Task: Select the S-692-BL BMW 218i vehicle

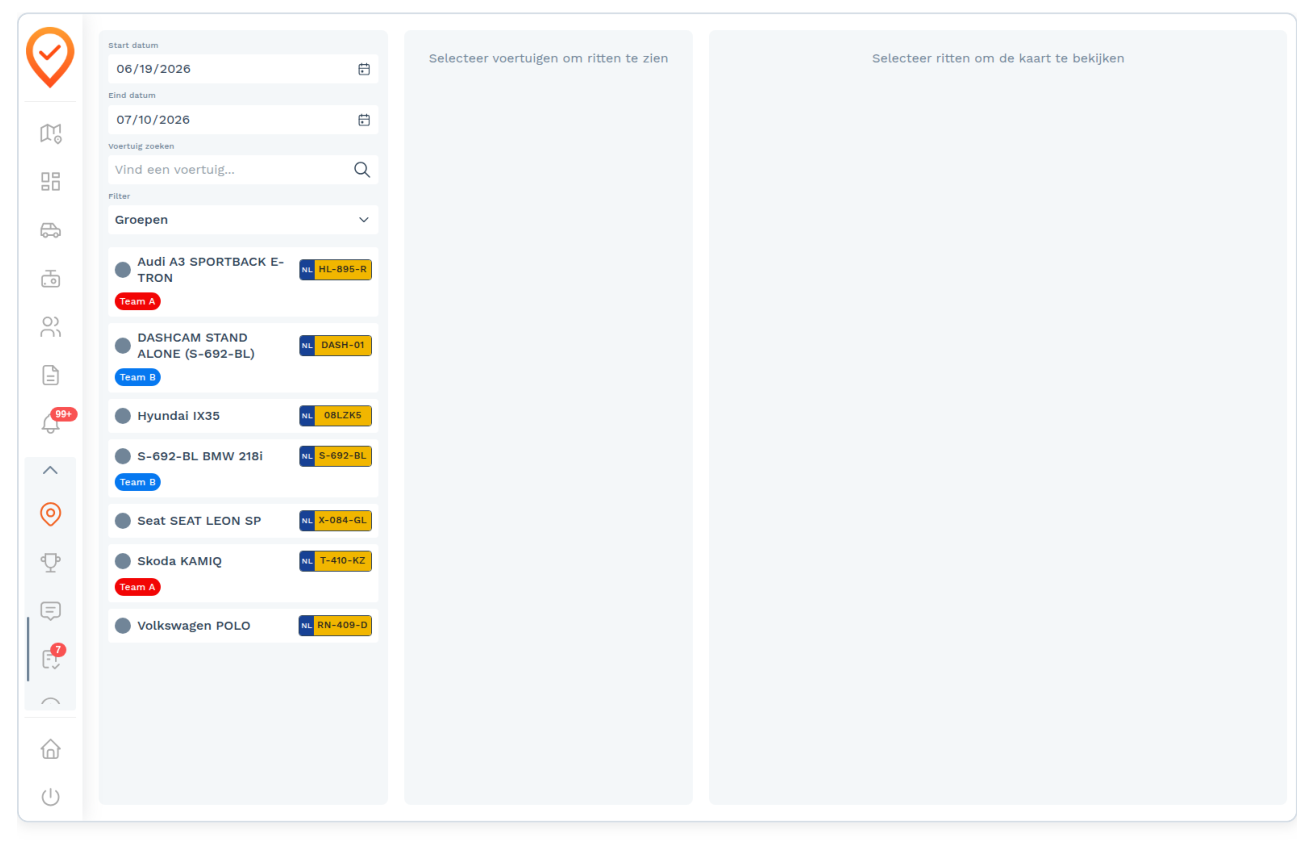Action: (x=243, y=468)
